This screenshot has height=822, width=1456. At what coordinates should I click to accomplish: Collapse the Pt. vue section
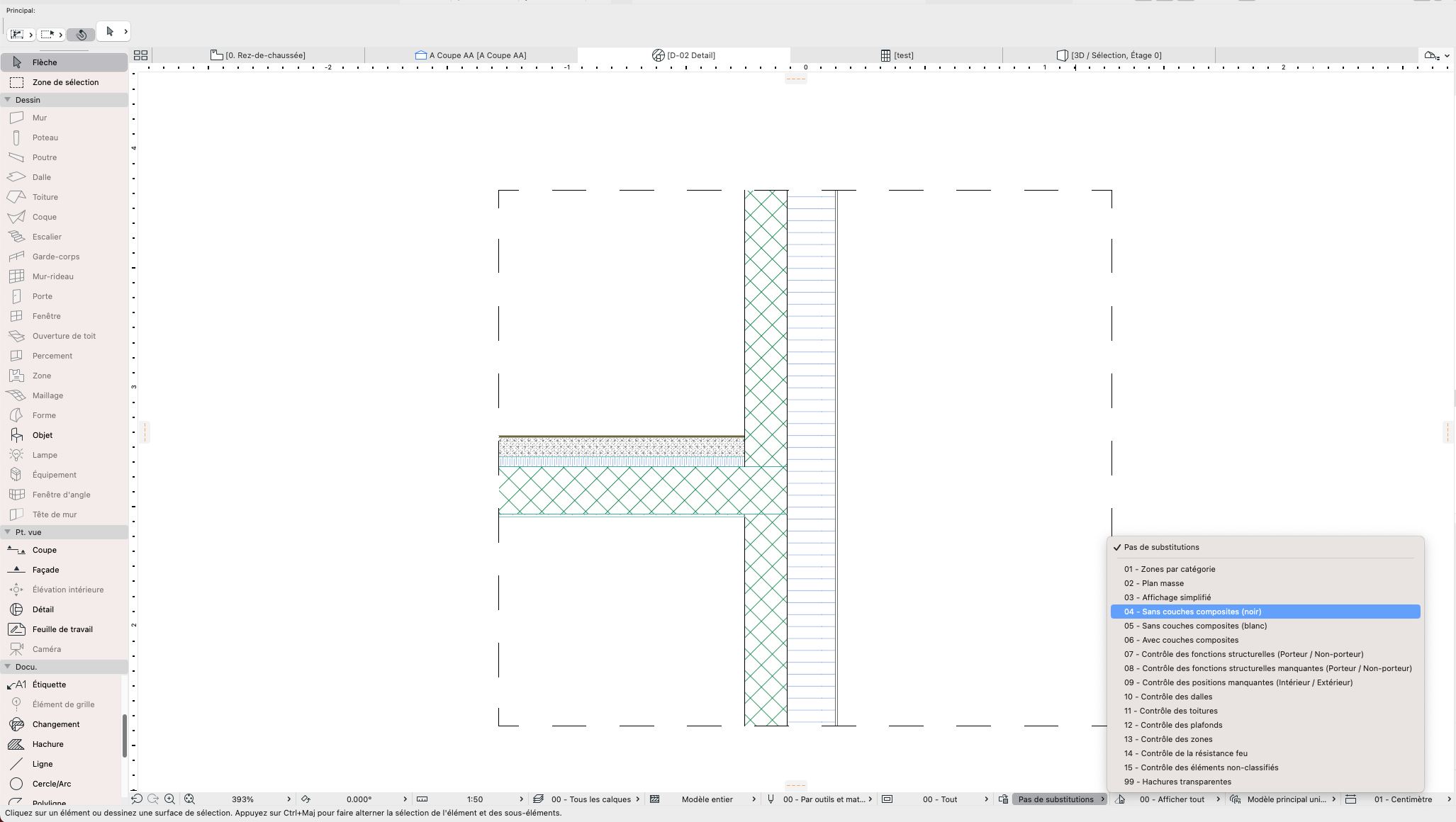8,532
